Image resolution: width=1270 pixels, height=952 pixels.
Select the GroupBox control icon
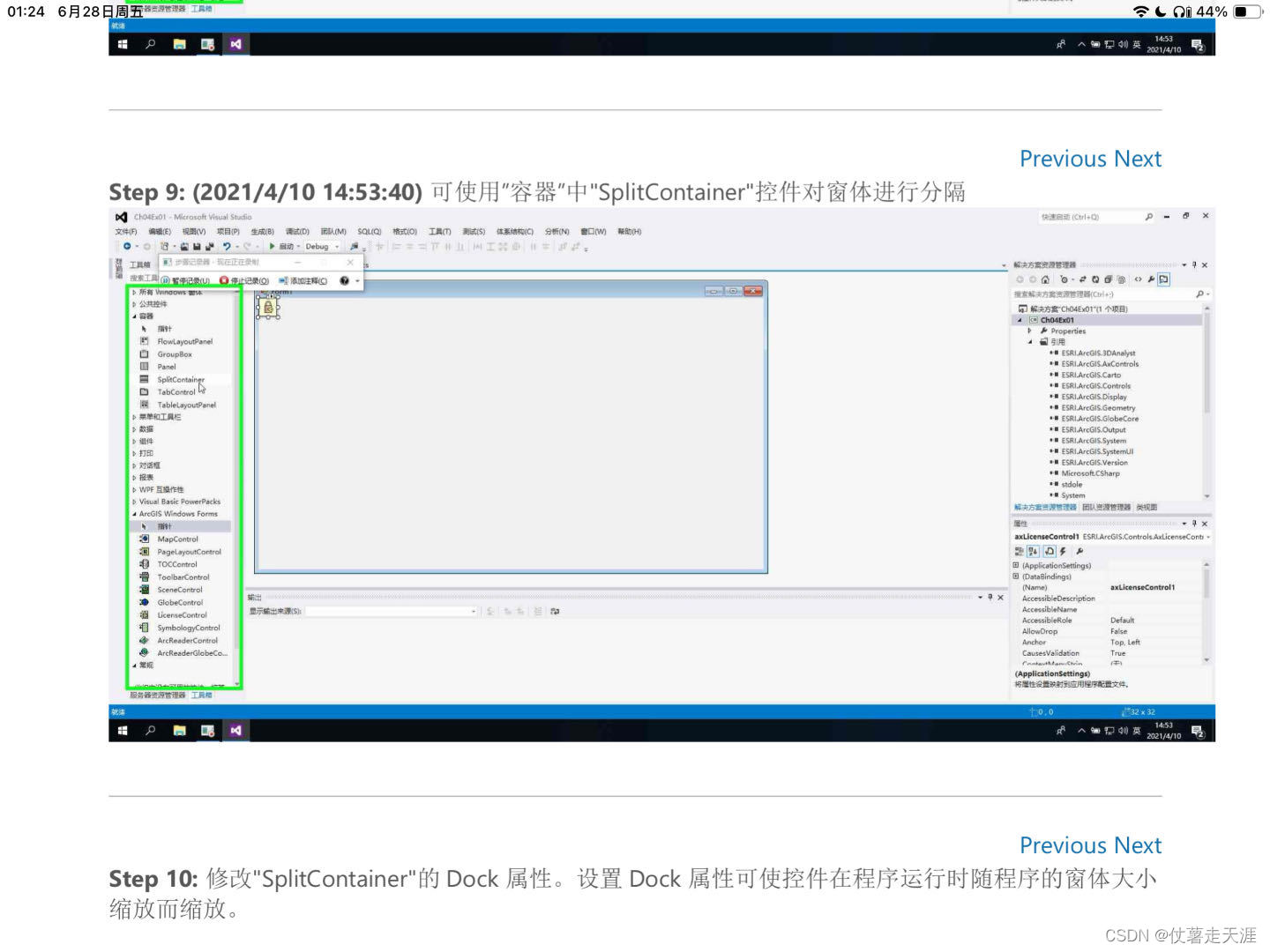(x=144, y=353)
